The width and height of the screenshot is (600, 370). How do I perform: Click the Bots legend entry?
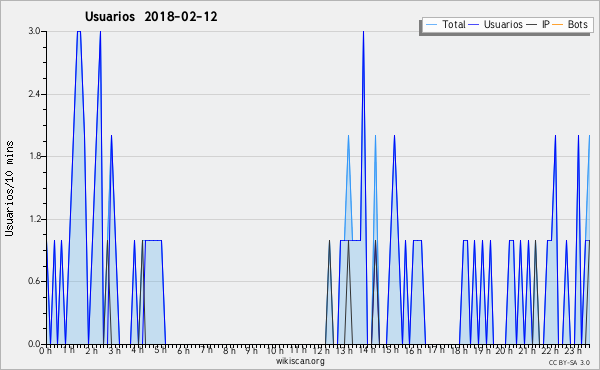[570, 24]
